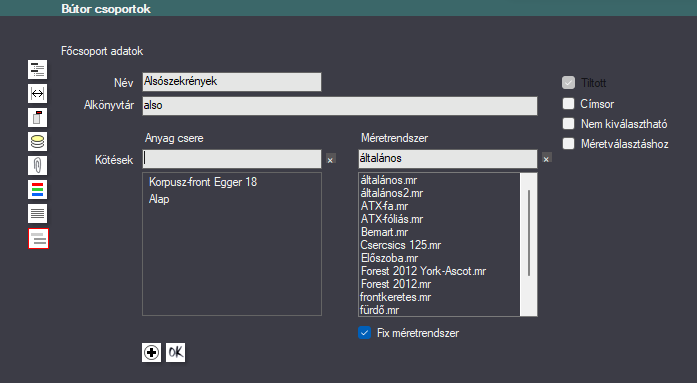Choose fürdő.mr entry
Screen dimensions: 697x383
pyautogui.click(x=380, y=310)
